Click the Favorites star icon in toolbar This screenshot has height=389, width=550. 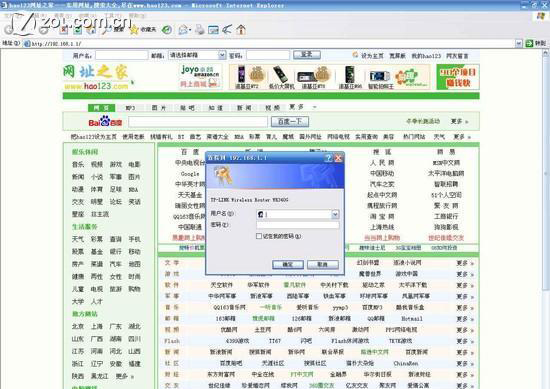pyautogui.click(x=134, y=30)
